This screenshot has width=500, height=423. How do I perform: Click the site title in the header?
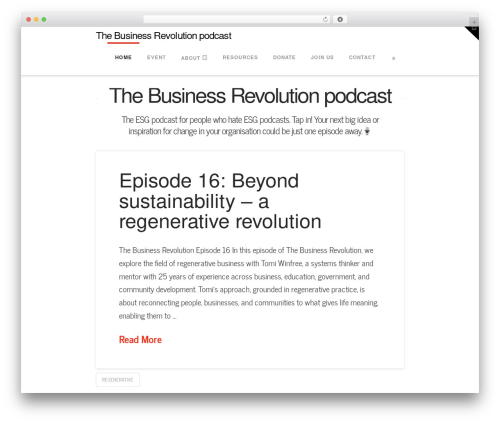tap(164, 36)
